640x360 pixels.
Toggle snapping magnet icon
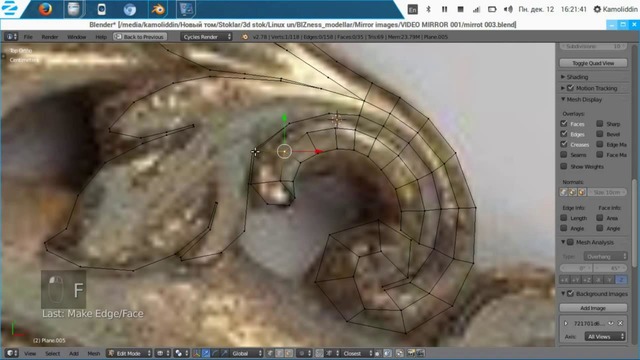[x=319, y=353]
